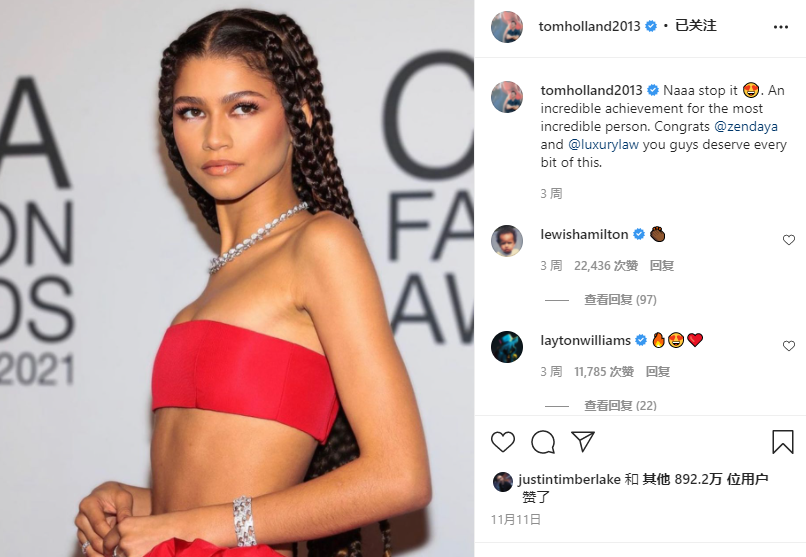Open lewishamilton's avatar
The height and width of the screenshot is (557, 806).
[507, 240]
